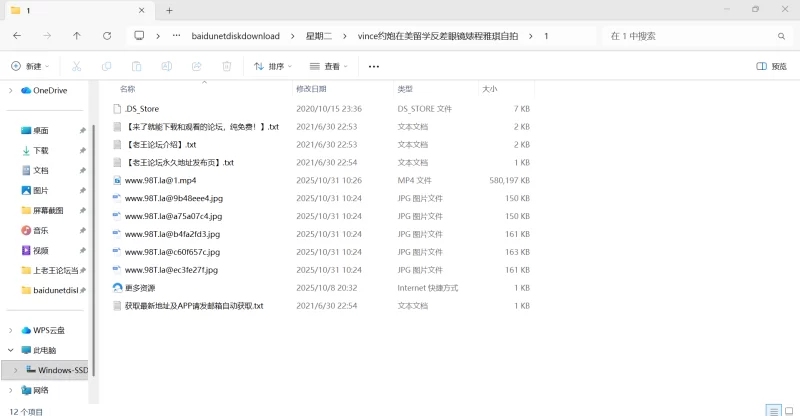Viewport: 800px width, 416px height.
Task: Open the See more (…) toolbar menu
Action: click(x=374, y=66)
